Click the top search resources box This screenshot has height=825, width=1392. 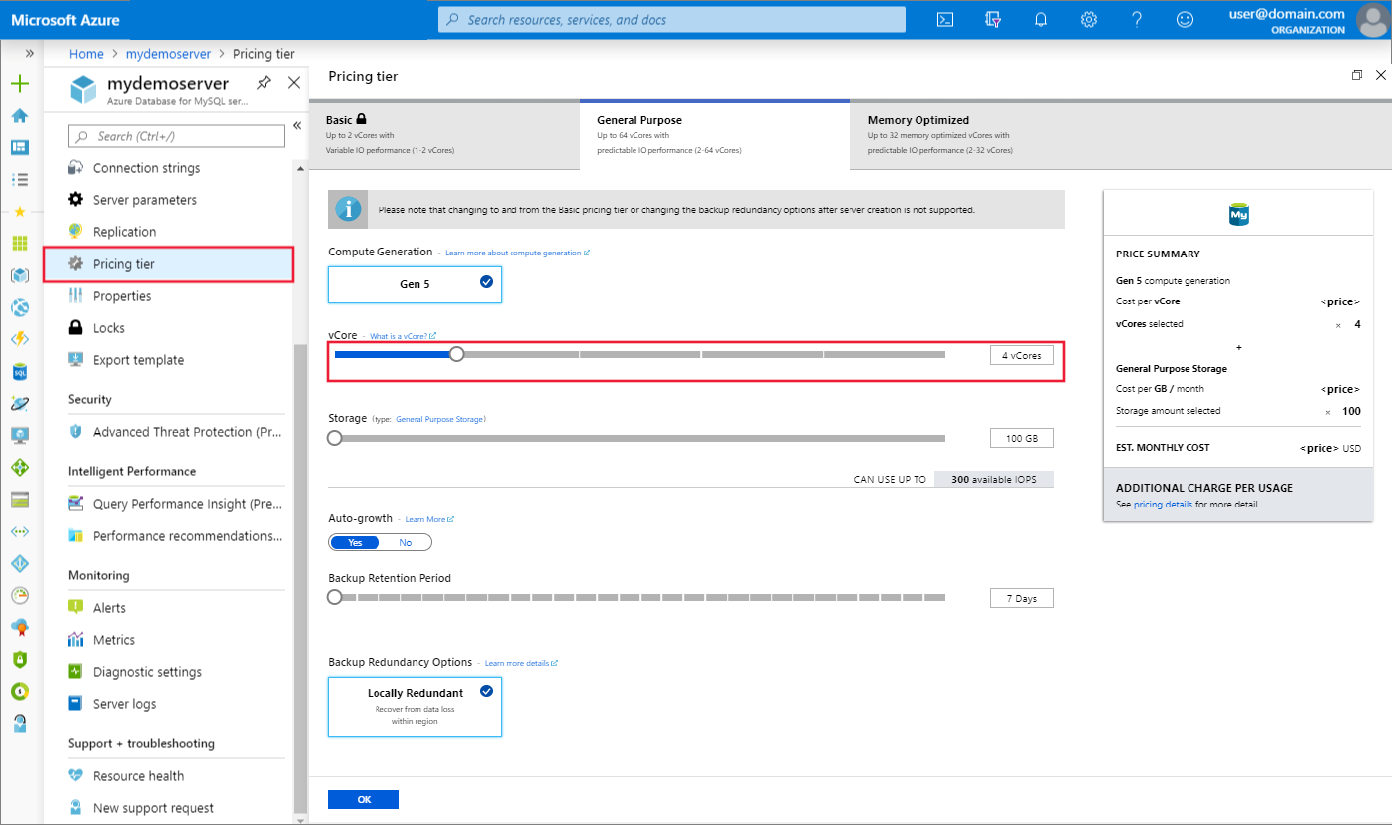coord(672,19)
